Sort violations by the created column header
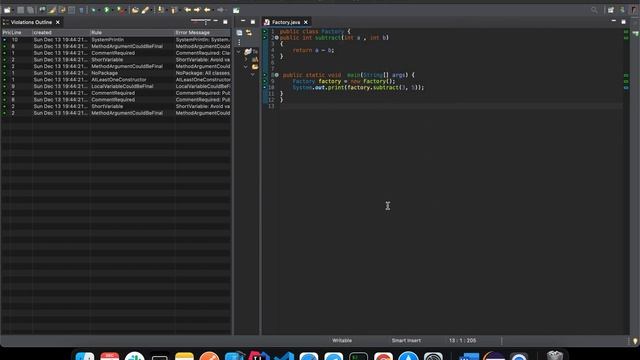Screen dimensions: 640x360 [61, 33]
